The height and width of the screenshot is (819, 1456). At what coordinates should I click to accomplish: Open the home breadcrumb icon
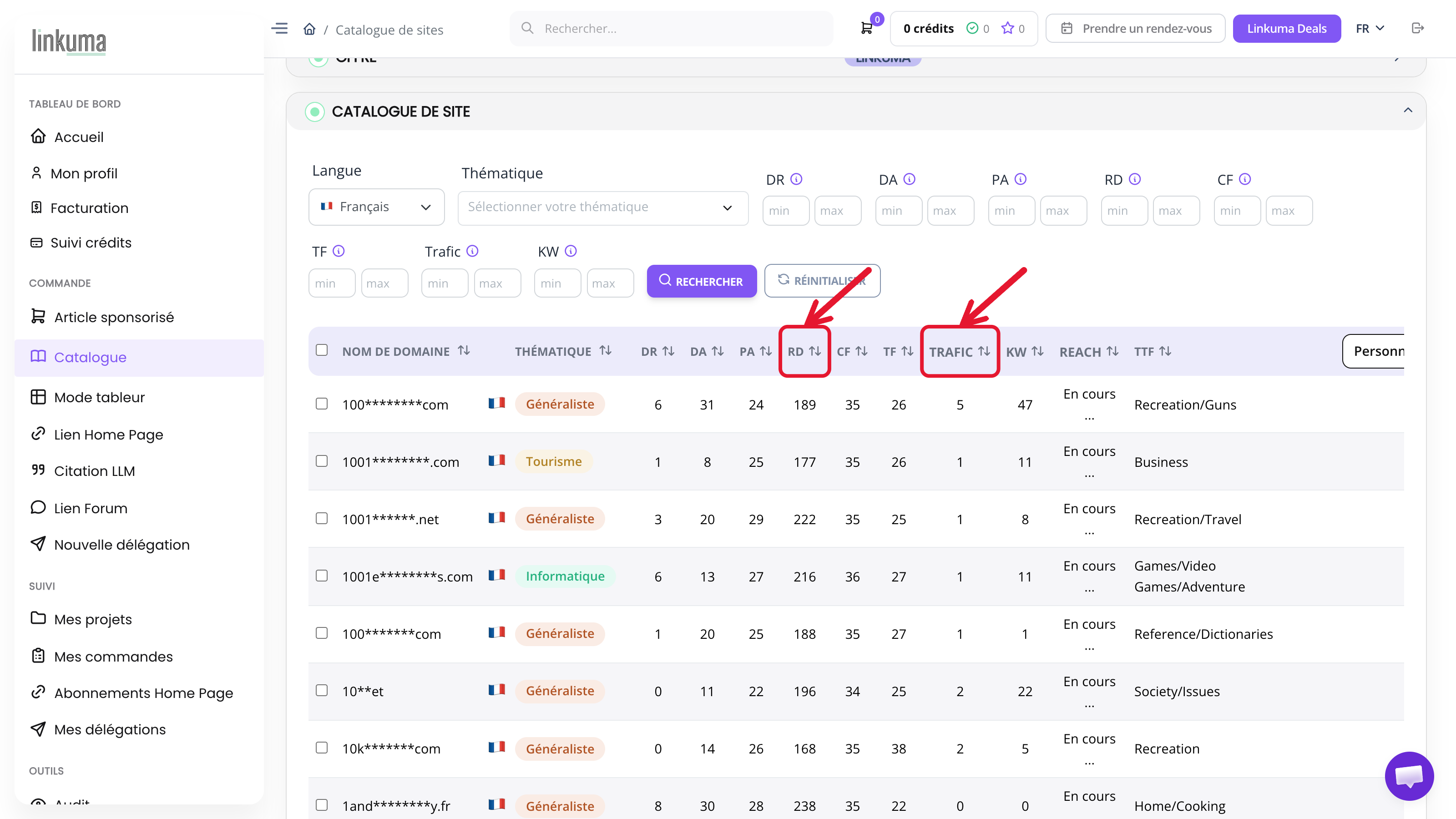coord(309,29)
